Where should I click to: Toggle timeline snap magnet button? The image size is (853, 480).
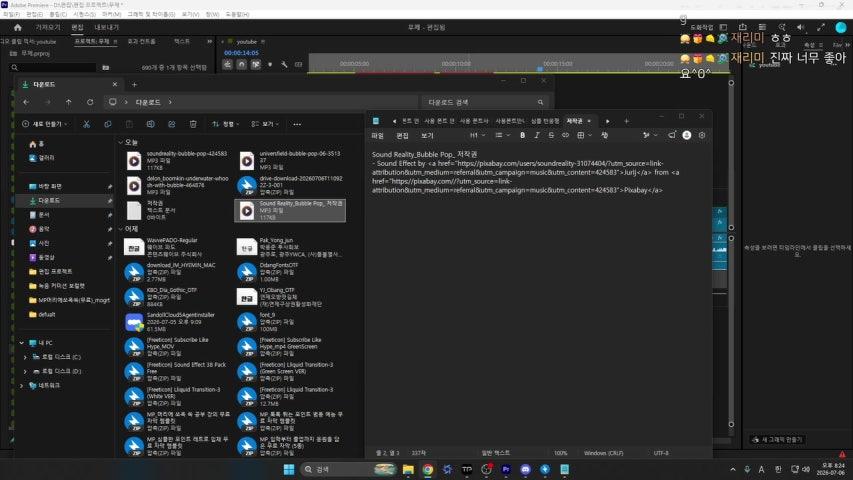(242, 65)
